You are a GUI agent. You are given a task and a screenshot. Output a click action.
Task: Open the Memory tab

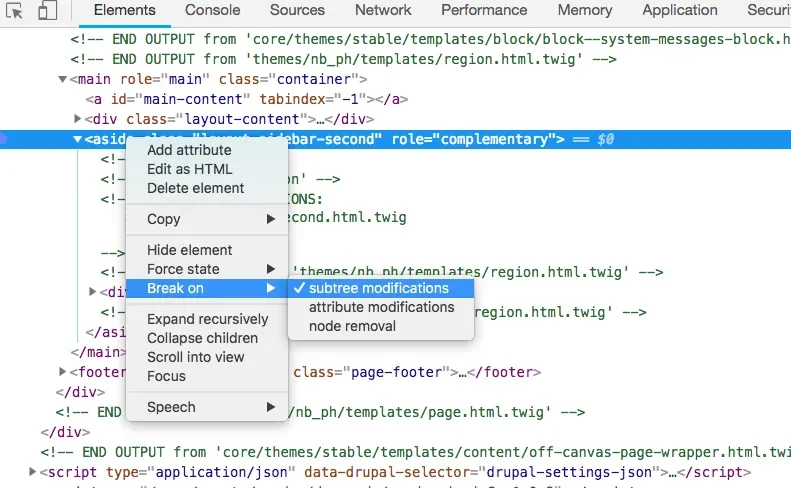click(585, 10)
